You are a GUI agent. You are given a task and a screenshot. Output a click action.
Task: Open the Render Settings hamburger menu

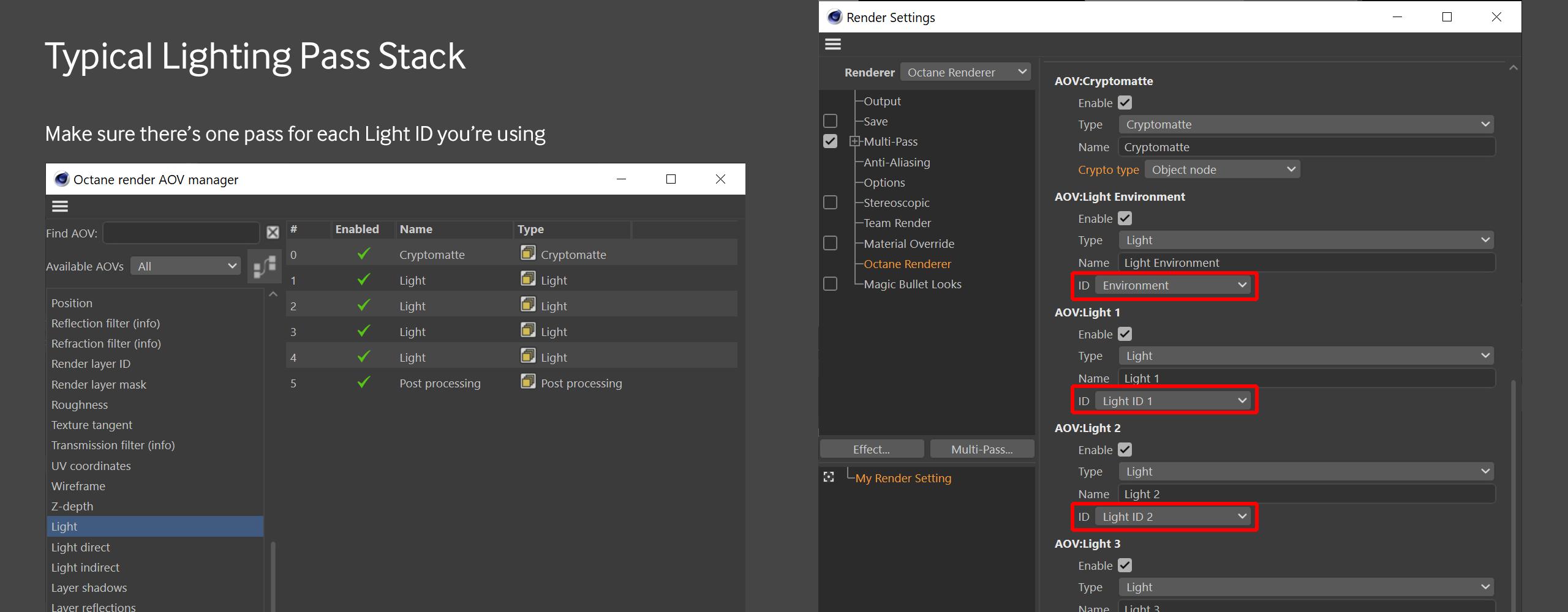tap(833, 44)
